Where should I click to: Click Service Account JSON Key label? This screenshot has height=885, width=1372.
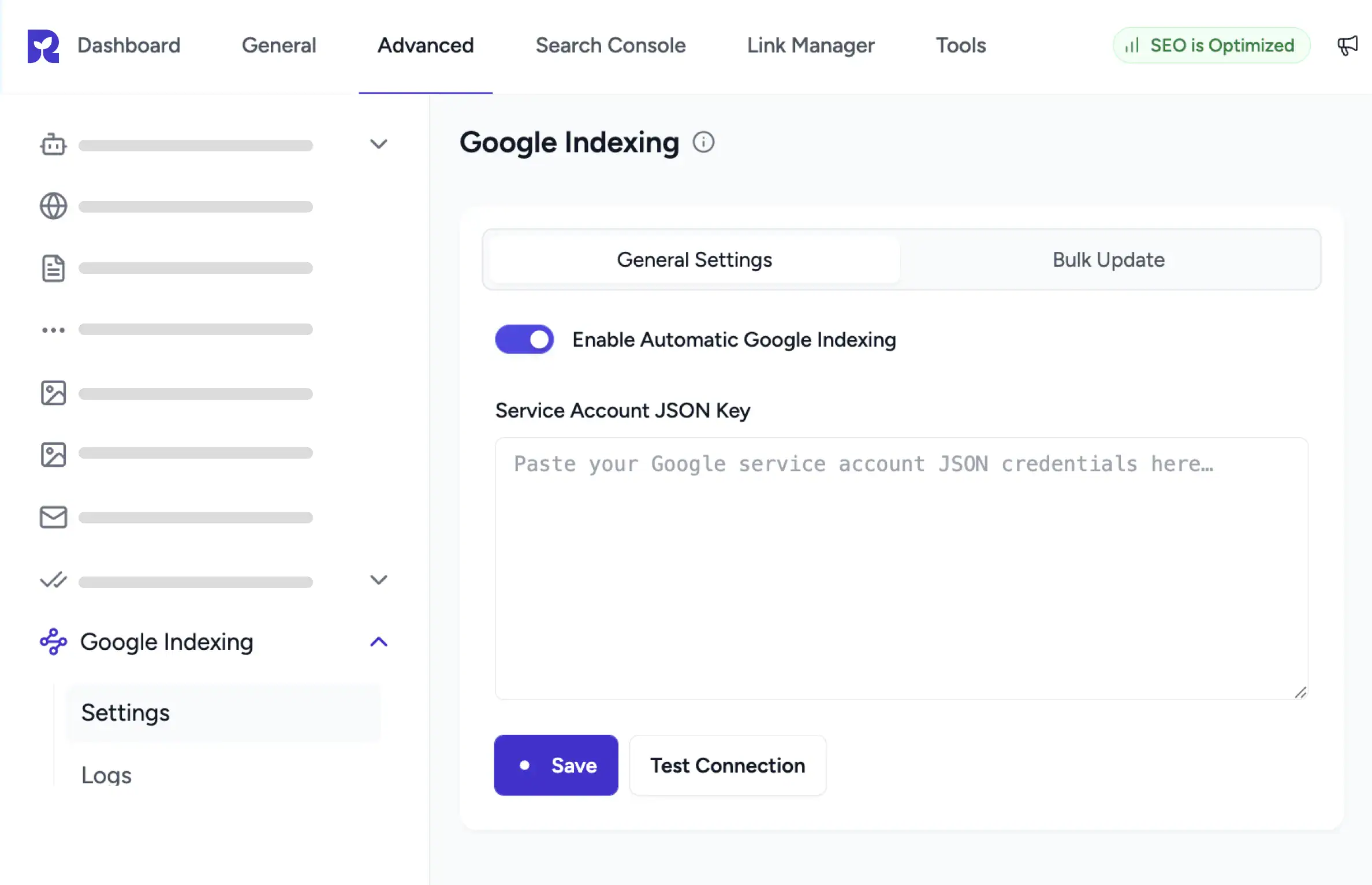pyautogui.click(x=622, y=410)
